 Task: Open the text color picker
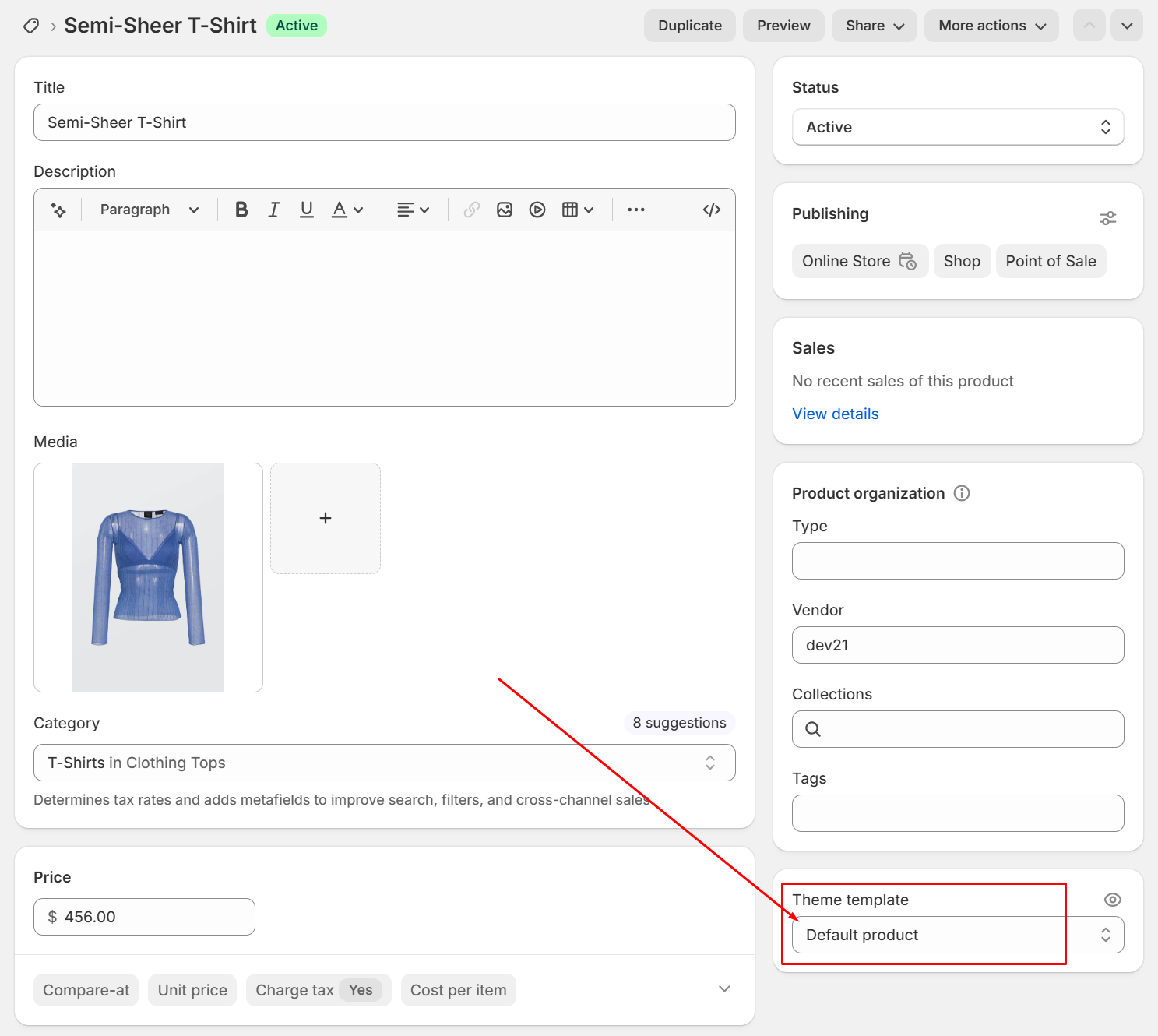[x=347, y=210]
